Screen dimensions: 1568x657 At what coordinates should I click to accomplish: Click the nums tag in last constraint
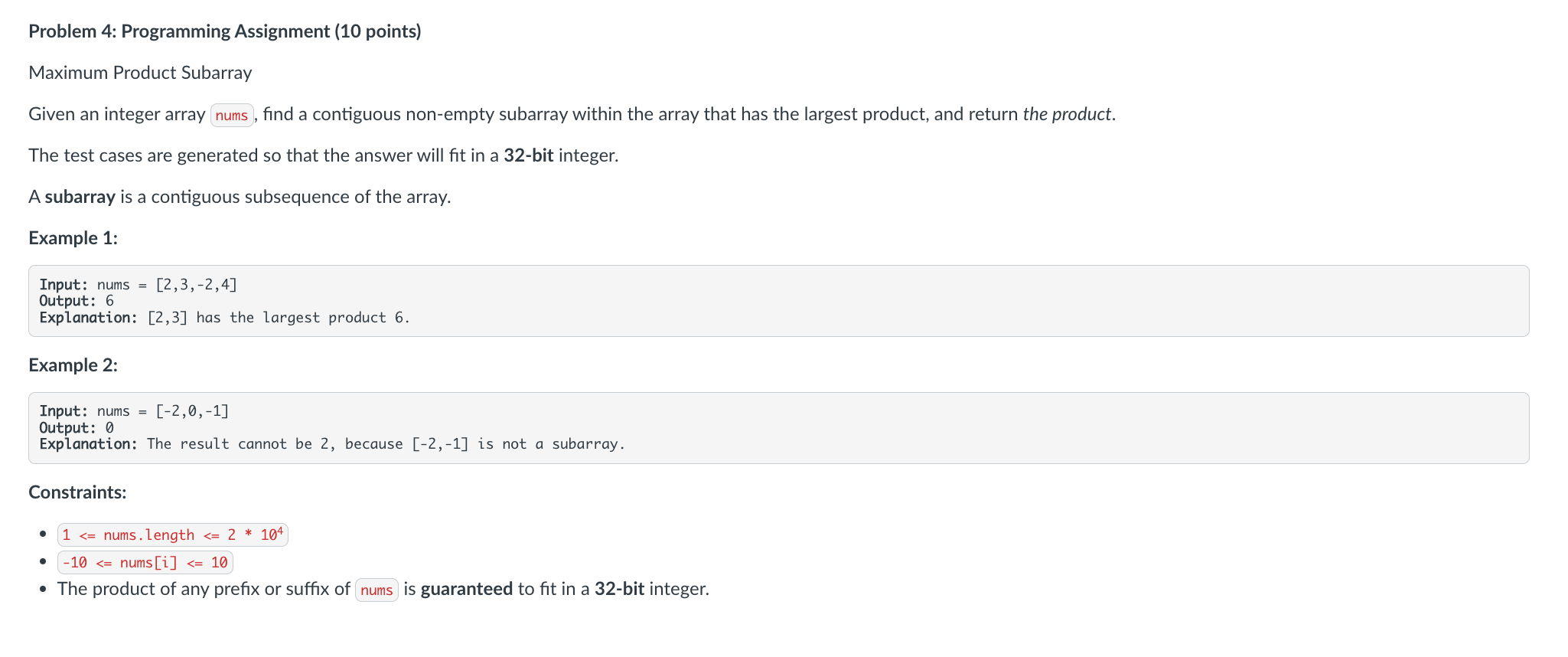click(x=377, y=590)
